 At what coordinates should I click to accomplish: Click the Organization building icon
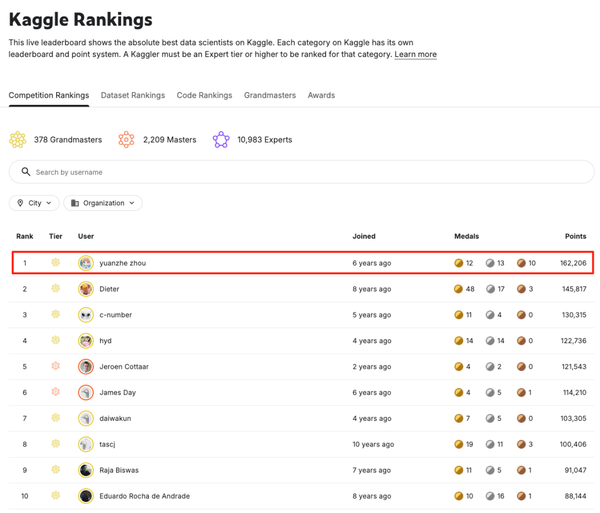pyautogui.click(x=75, y=203)
